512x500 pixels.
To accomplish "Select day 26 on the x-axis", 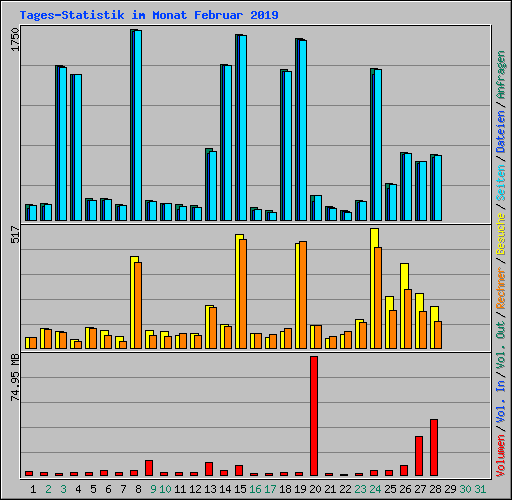I will pyautogui.click(x=405, y=489).
